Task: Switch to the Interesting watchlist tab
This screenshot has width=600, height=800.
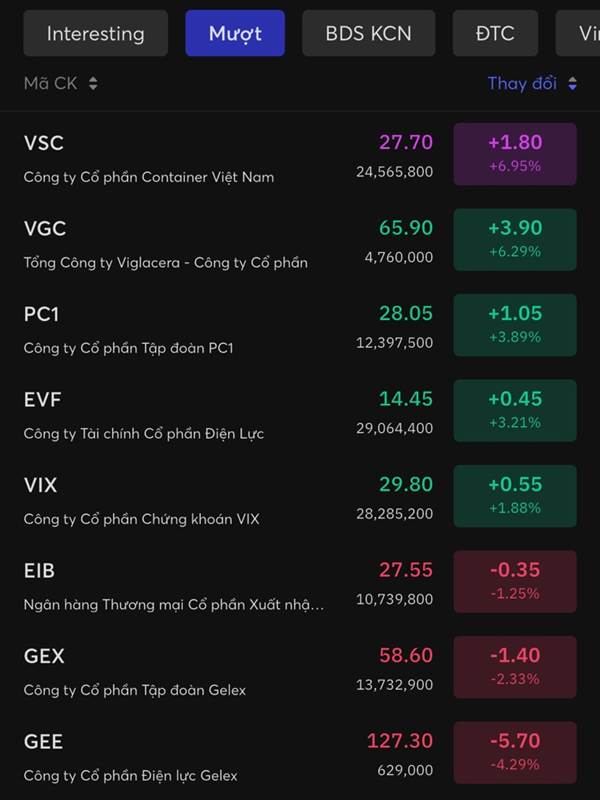Action: click(x=95, y=34)
